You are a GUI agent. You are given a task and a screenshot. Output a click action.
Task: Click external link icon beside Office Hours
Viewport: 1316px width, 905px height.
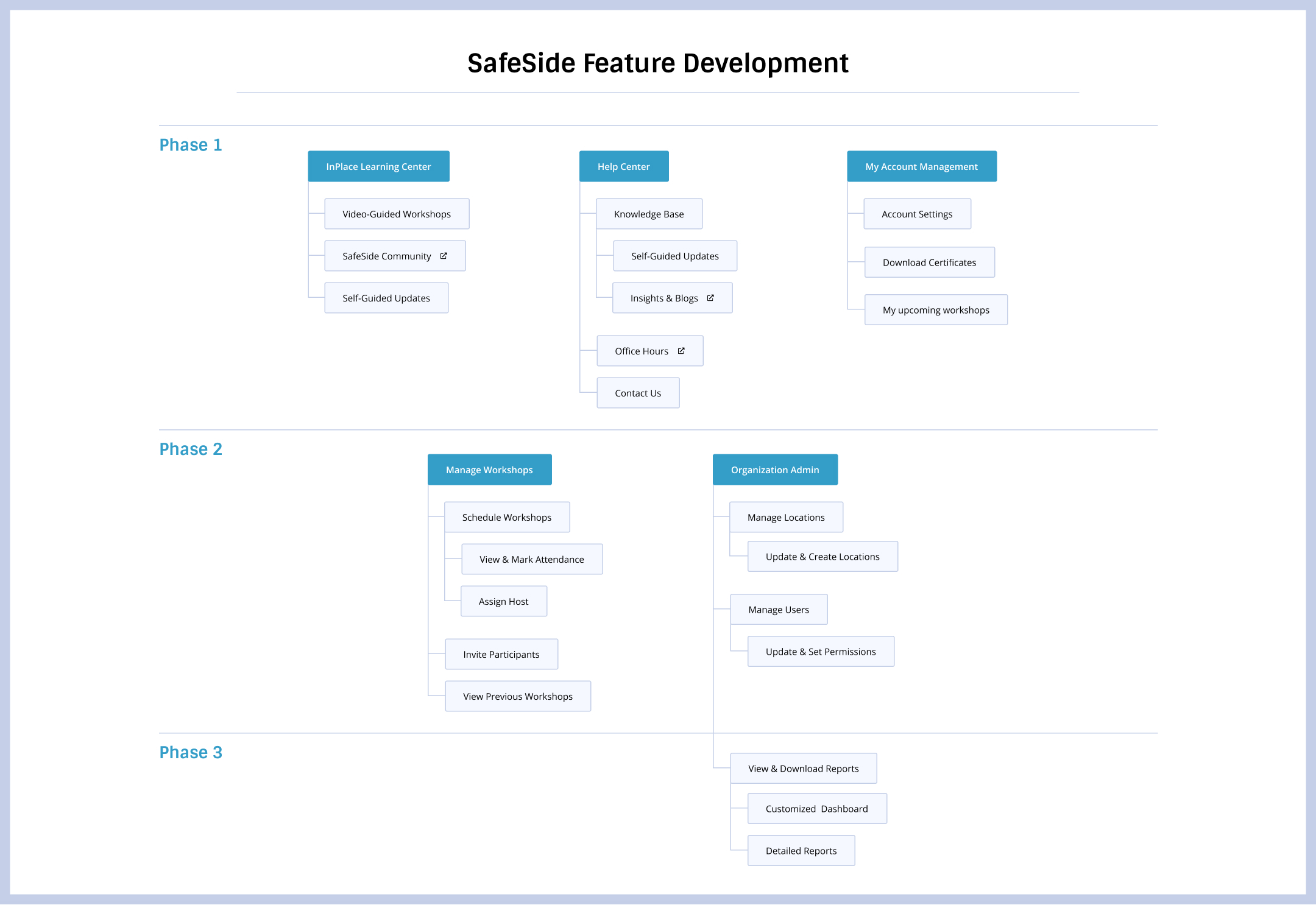681,351
